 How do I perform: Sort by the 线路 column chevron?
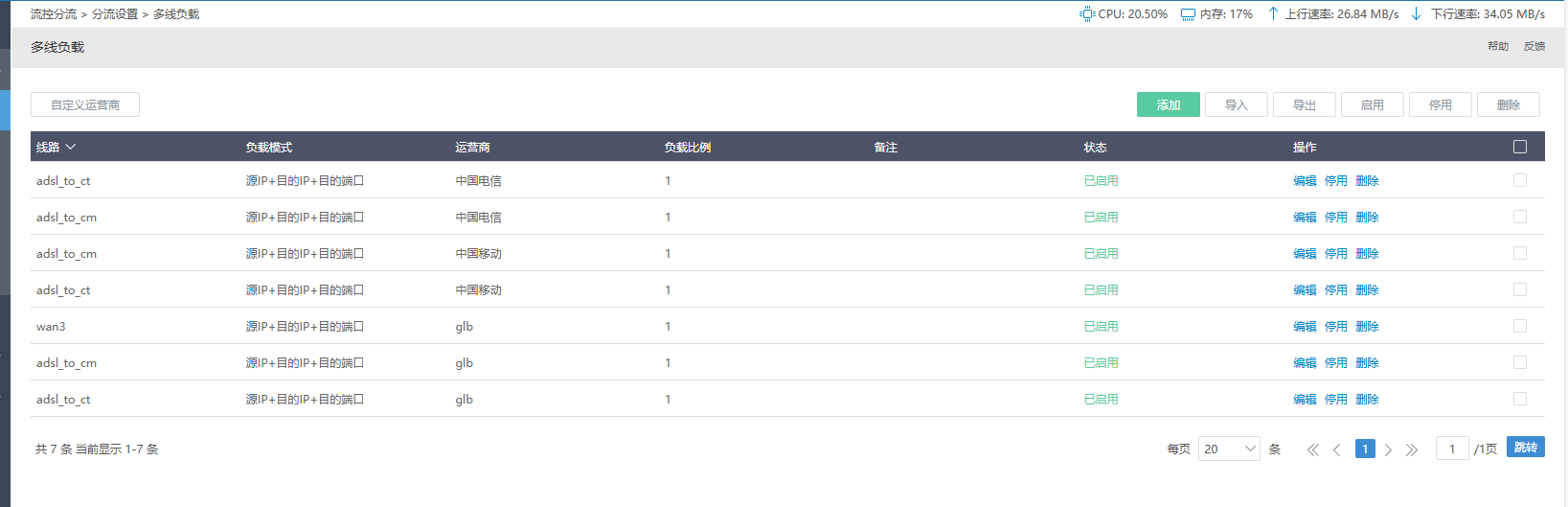click(x=71, y=147)
